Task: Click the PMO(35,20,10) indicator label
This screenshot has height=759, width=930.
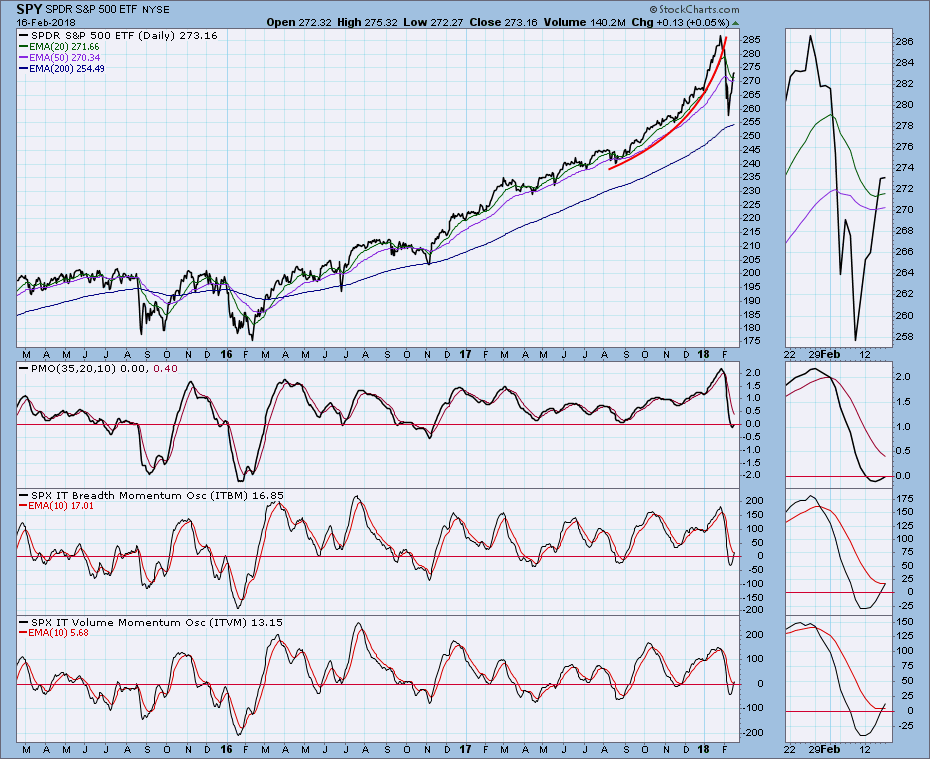Action: [98, 368]
